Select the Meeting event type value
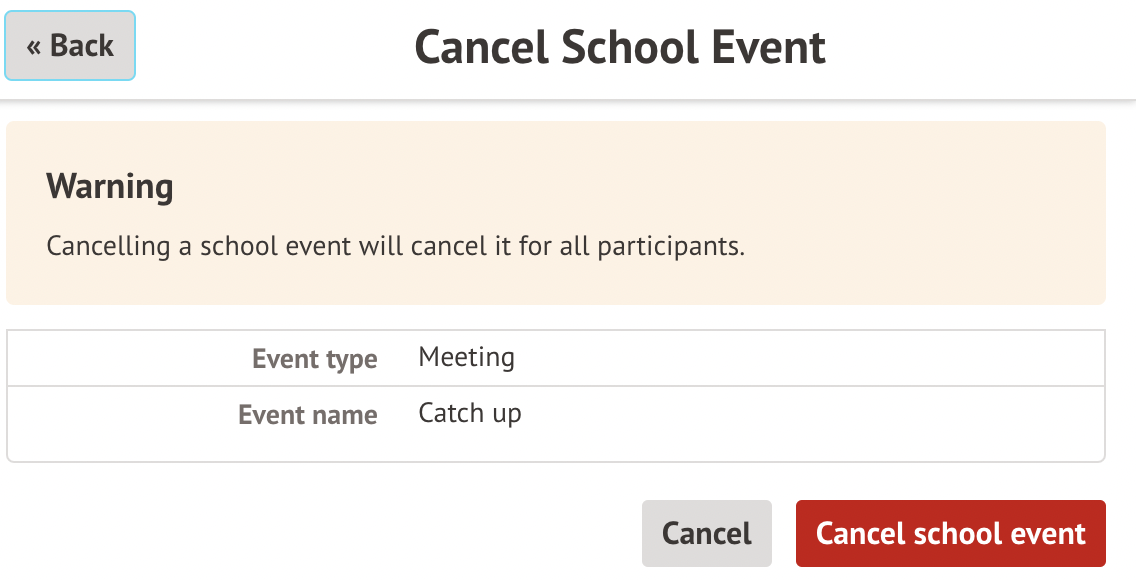 (467, 357)
